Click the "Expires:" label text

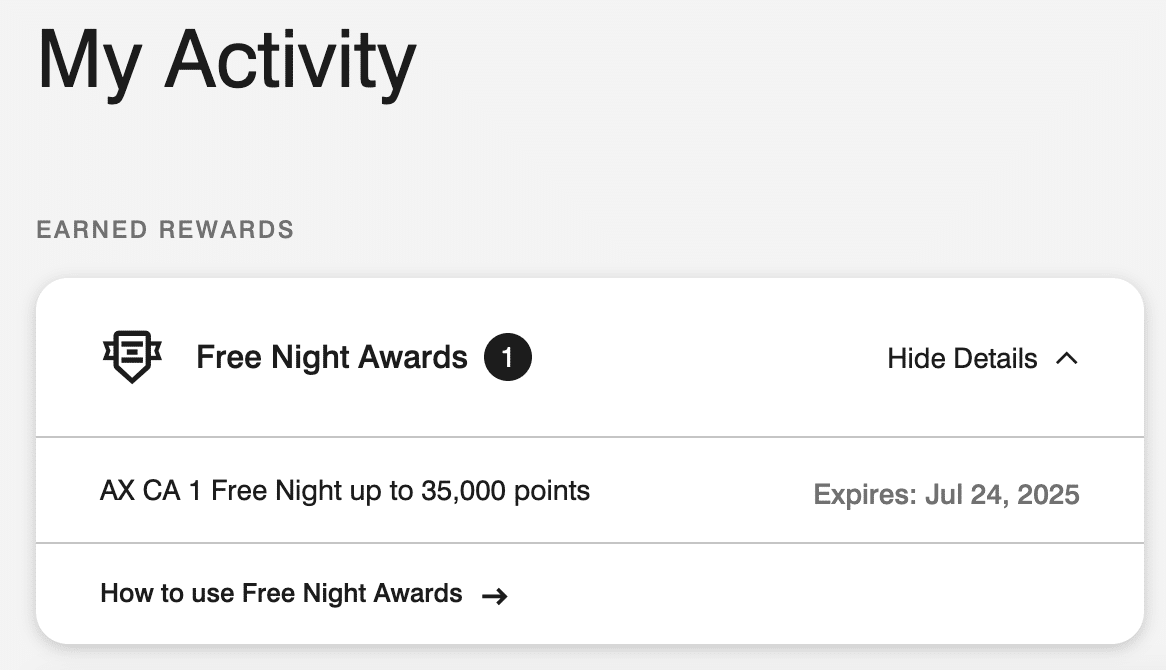click(x=862, y=495)
